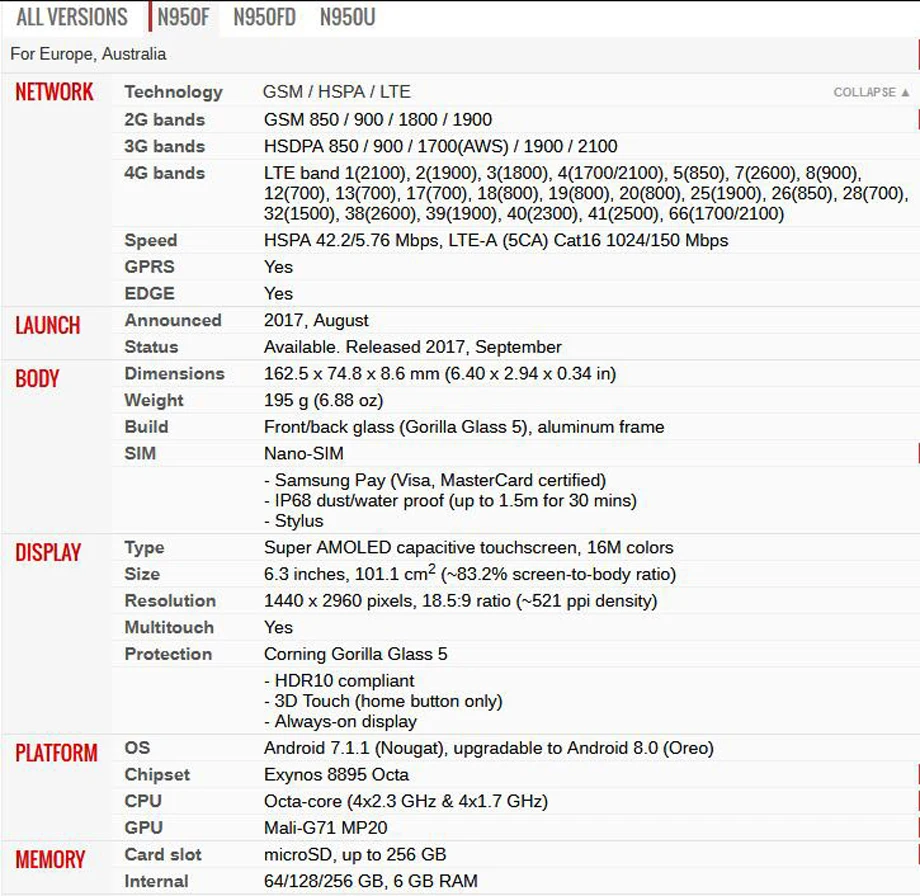Click the '64/128/256 GB, 6 GB RAM' value
920x896 pixels.
371,881
